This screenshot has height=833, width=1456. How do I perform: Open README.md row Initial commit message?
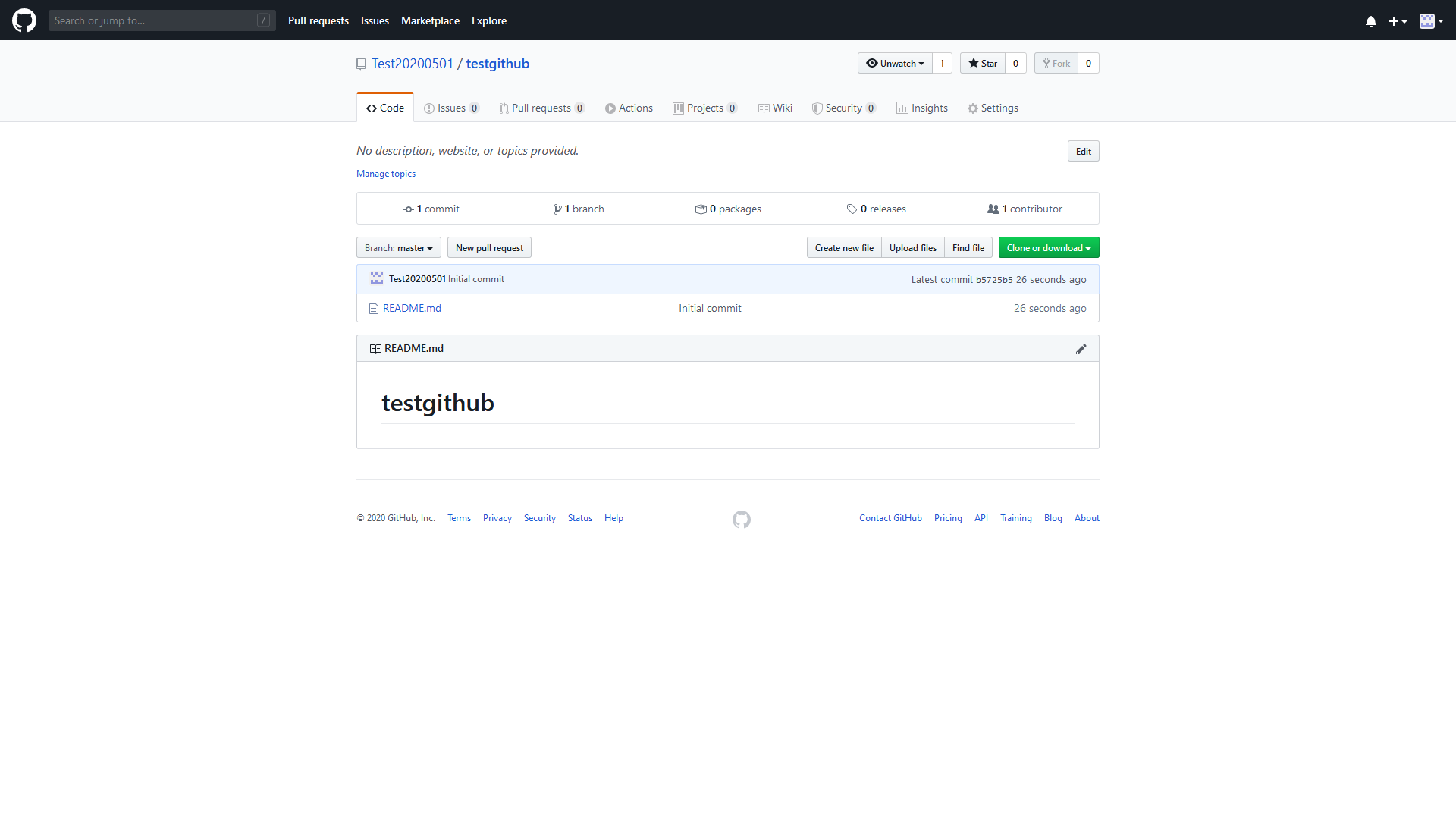[x=710, y=308]
